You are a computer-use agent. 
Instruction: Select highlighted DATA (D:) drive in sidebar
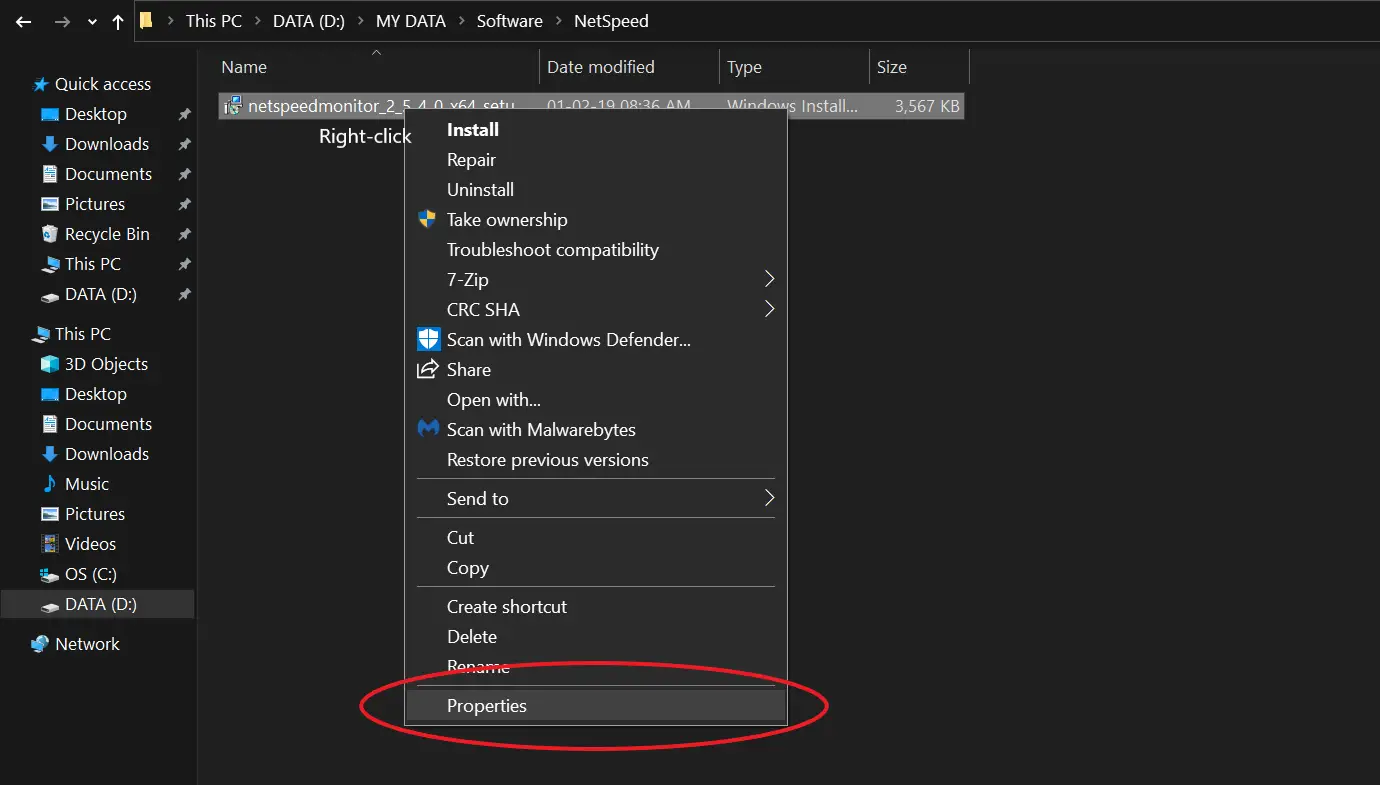(98, 604)
